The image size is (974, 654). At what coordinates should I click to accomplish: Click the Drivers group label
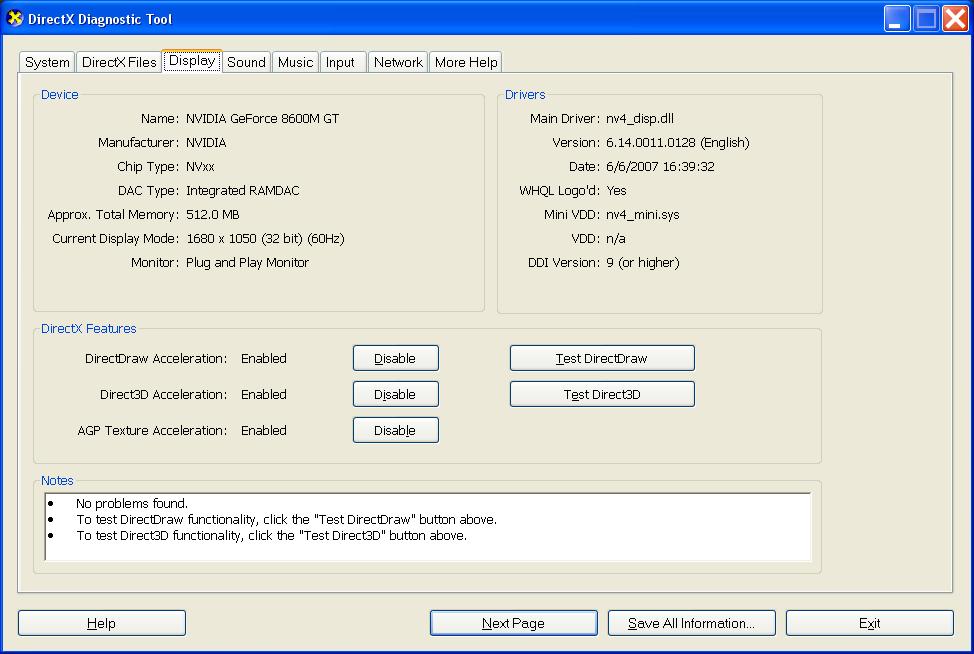click(x=525, y=94)
